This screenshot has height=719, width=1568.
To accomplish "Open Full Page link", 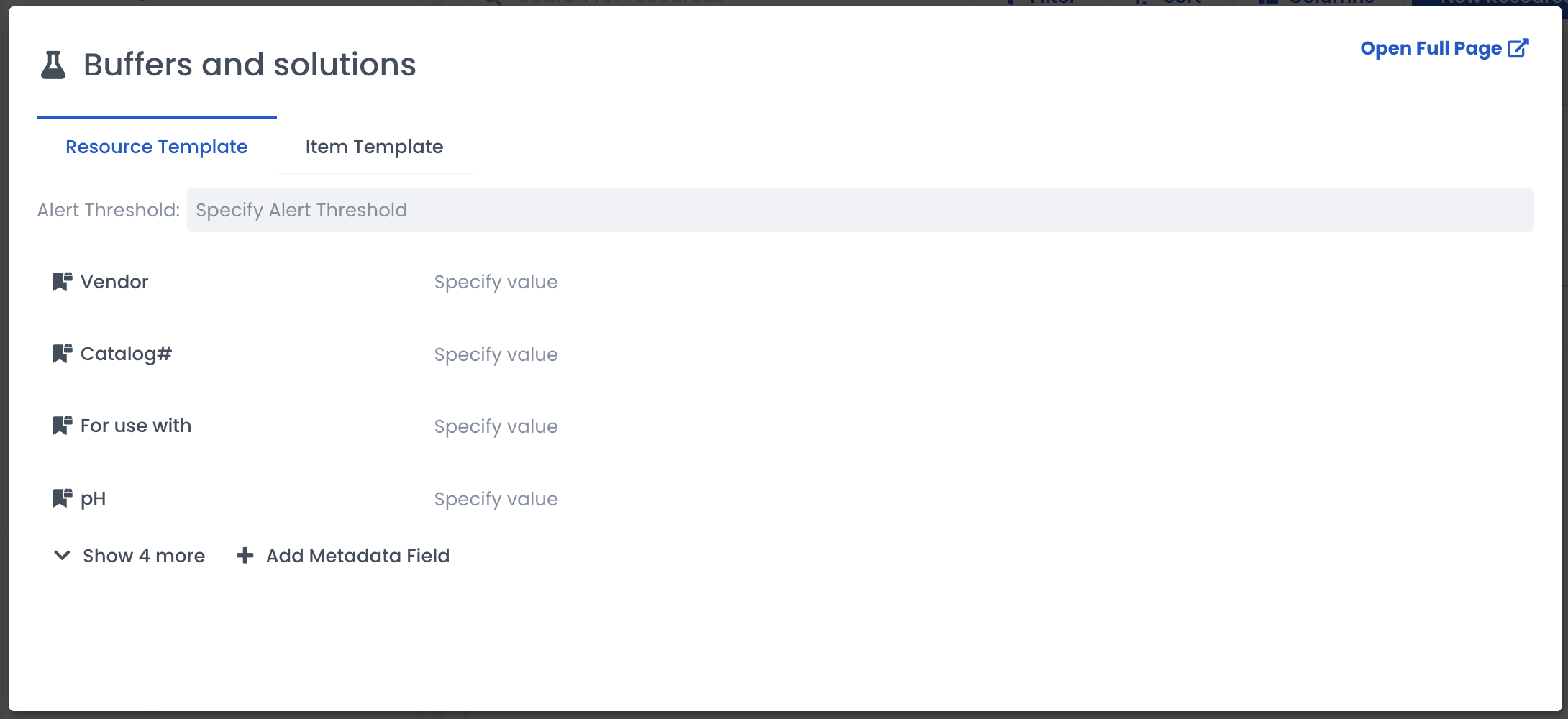I will pos(1431,48).
